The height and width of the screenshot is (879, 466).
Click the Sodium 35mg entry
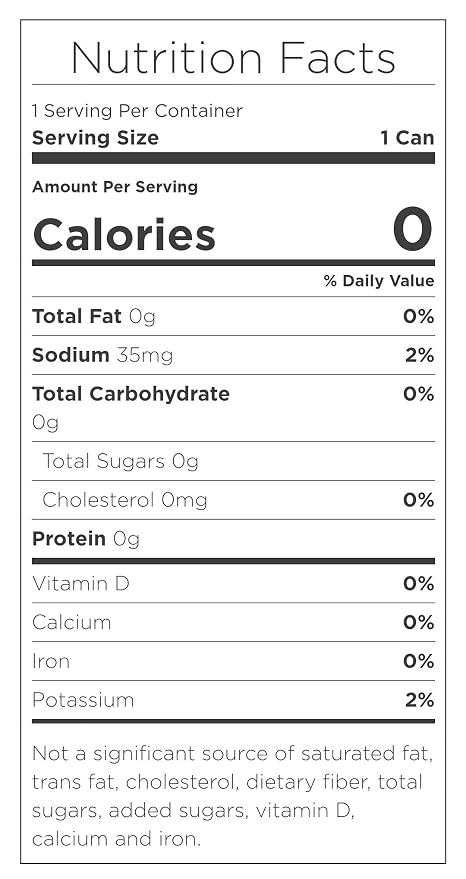(103, 355)
